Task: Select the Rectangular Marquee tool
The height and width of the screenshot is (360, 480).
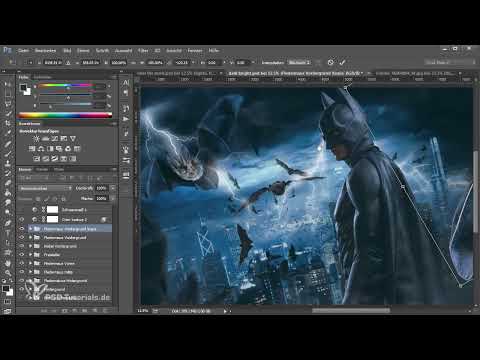Action: pos(8,94)
